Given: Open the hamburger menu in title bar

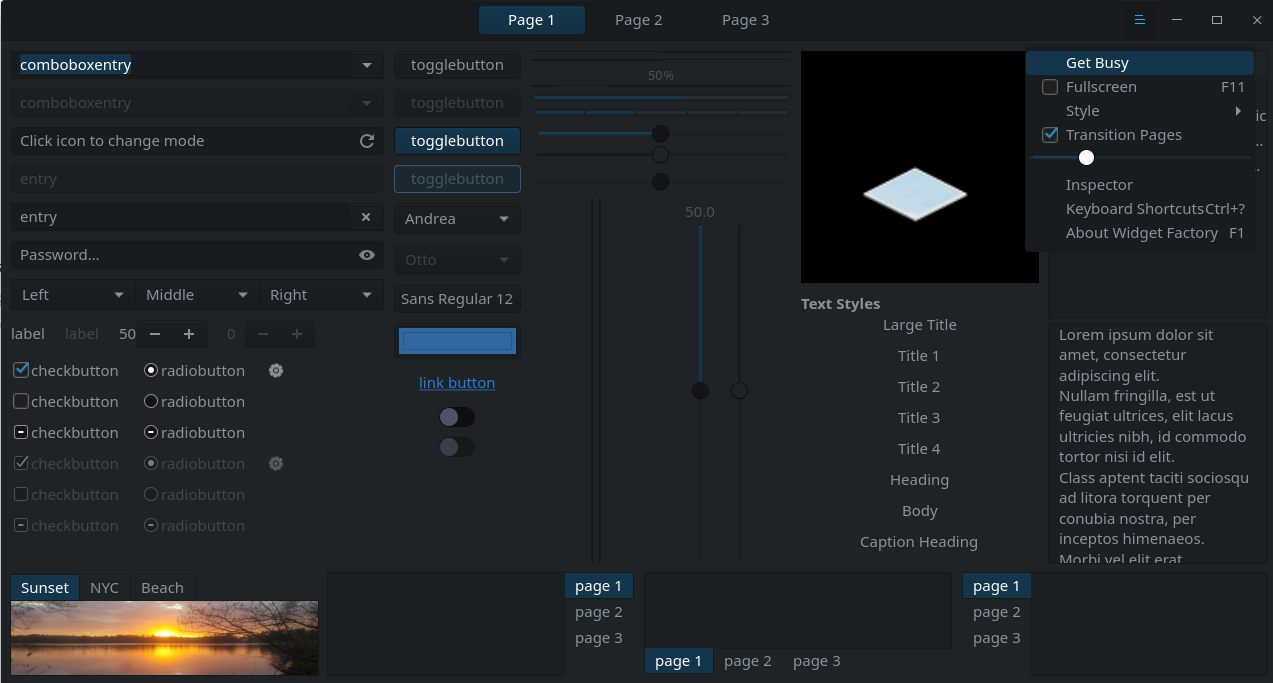Looking at the screenshot, I should click(1139, 20).
